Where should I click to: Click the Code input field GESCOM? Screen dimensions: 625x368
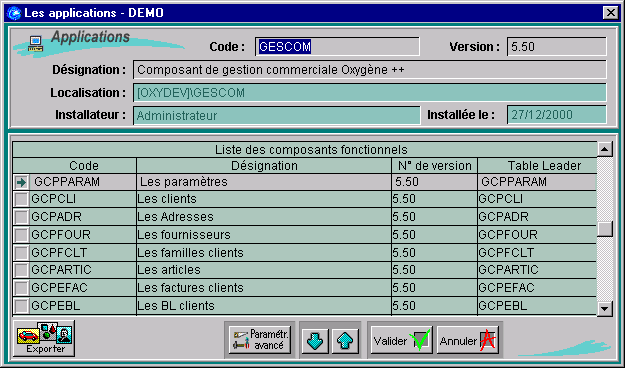coord(337,47)
